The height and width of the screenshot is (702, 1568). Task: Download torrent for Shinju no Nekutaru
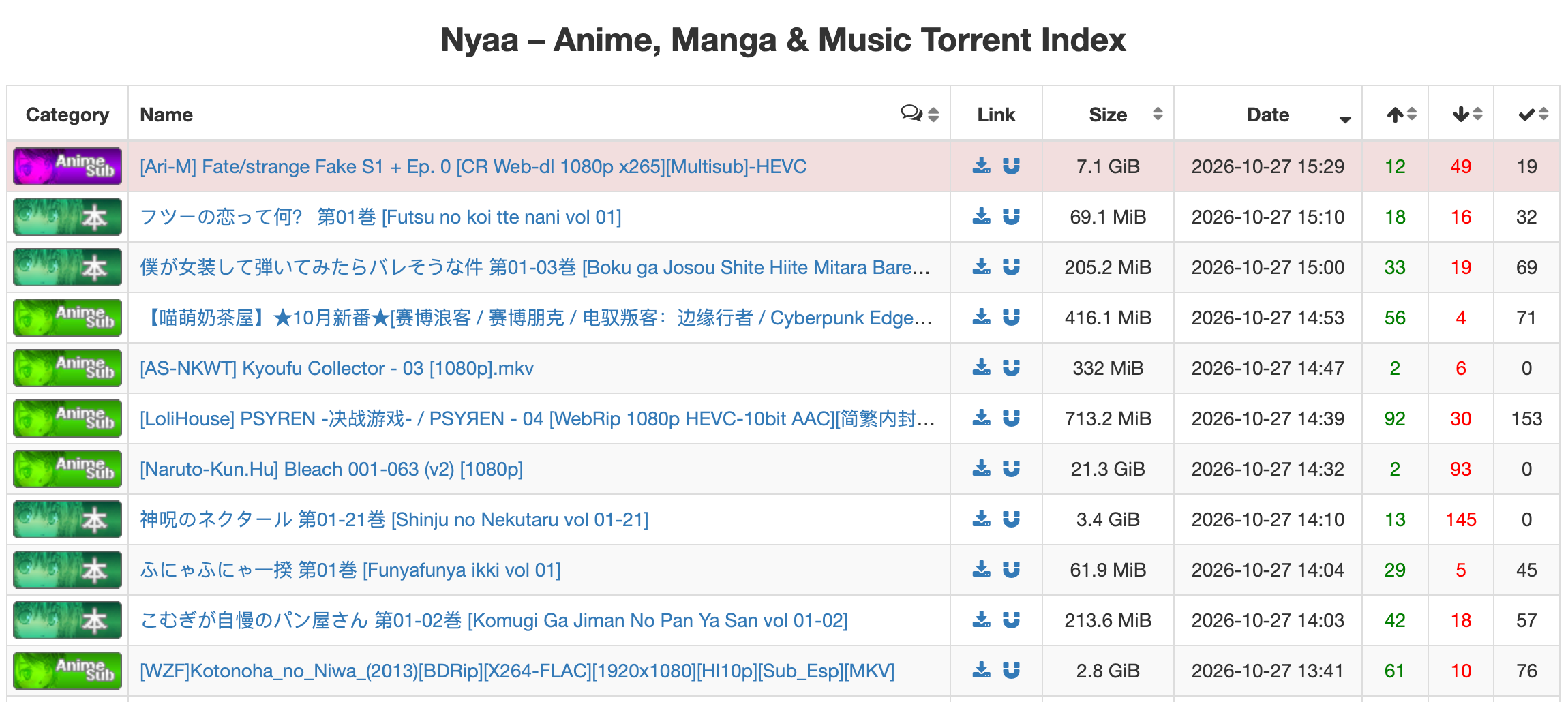pyautogui.click(x=981, y=519)
